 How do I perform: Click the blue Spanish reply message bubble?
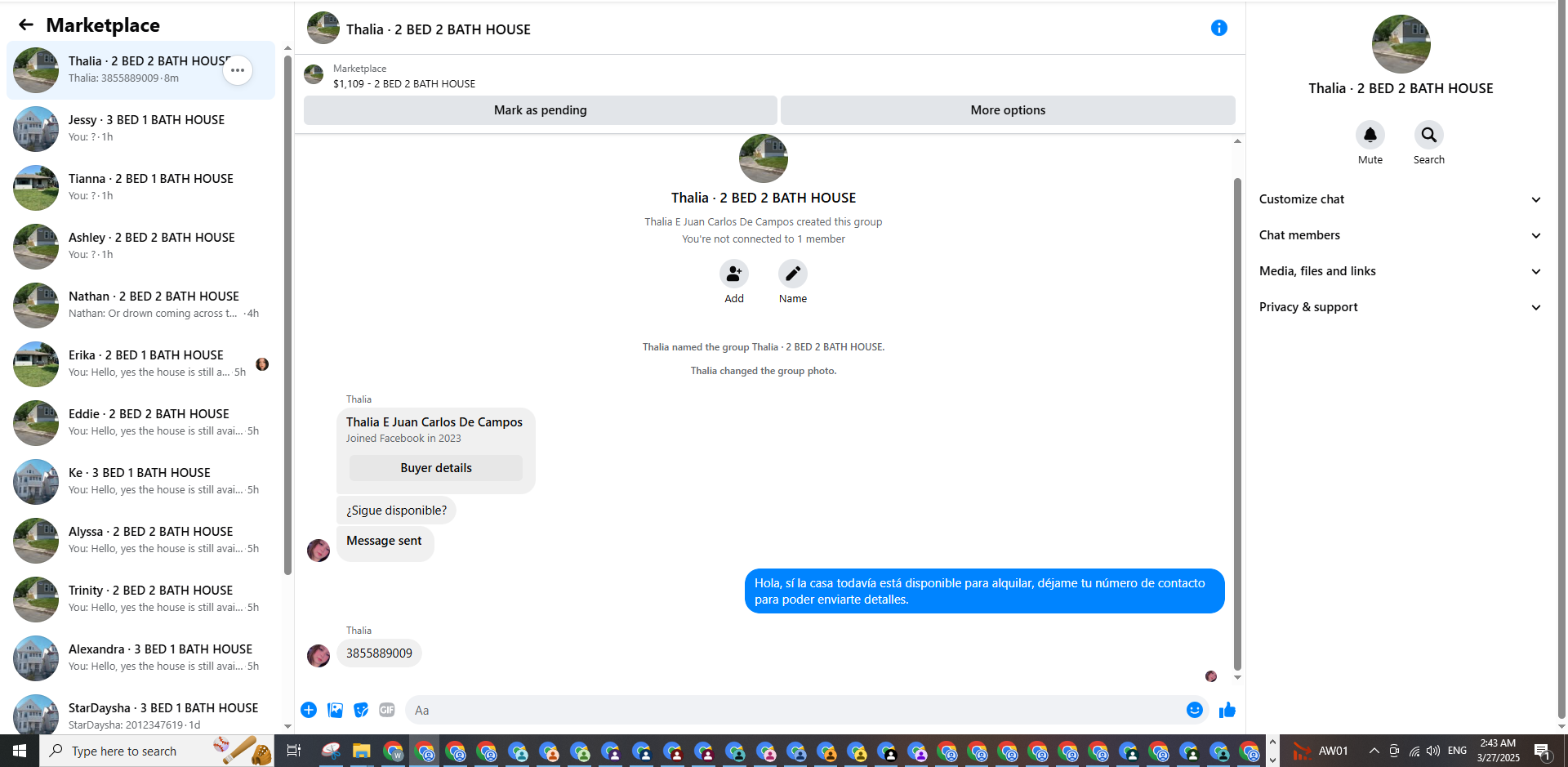point(984,591)
